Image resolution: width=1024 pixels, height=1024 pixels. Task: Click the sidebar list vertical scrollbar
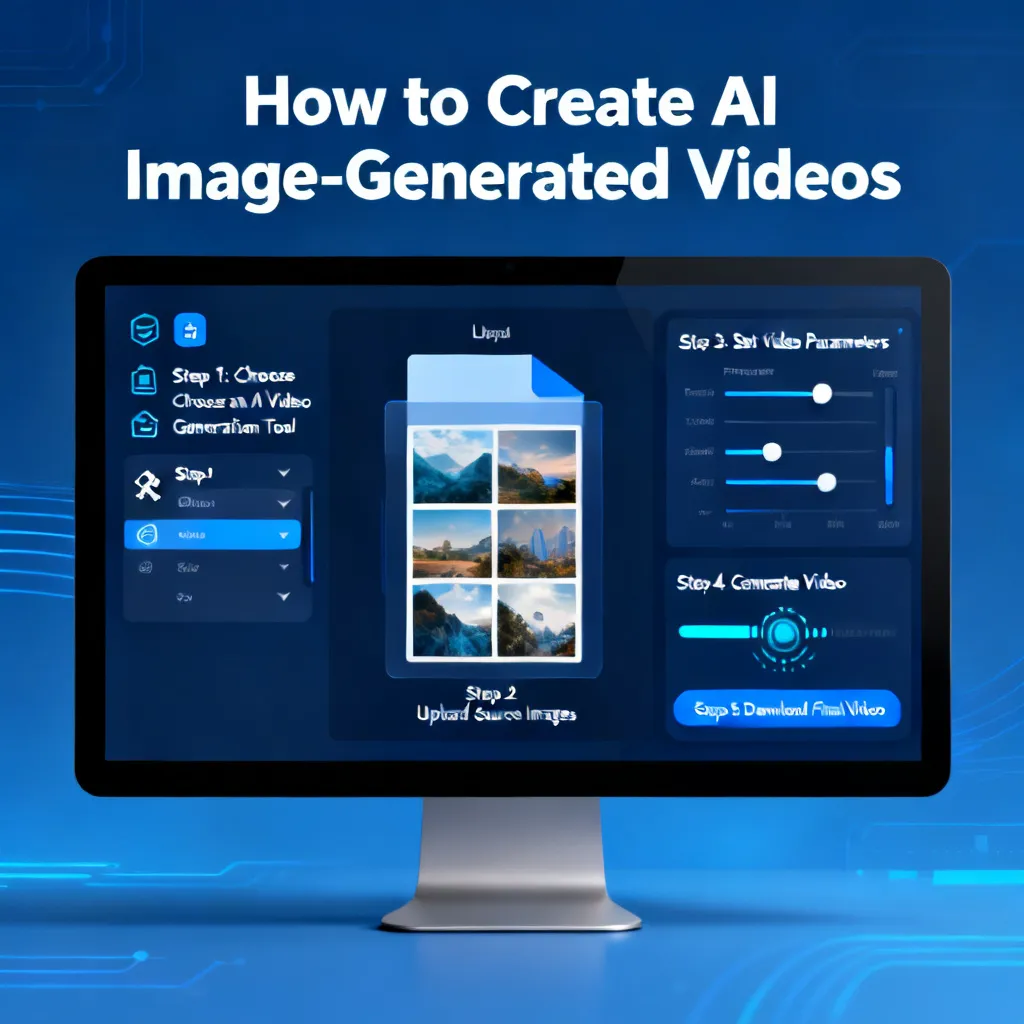tap(312, 536)
